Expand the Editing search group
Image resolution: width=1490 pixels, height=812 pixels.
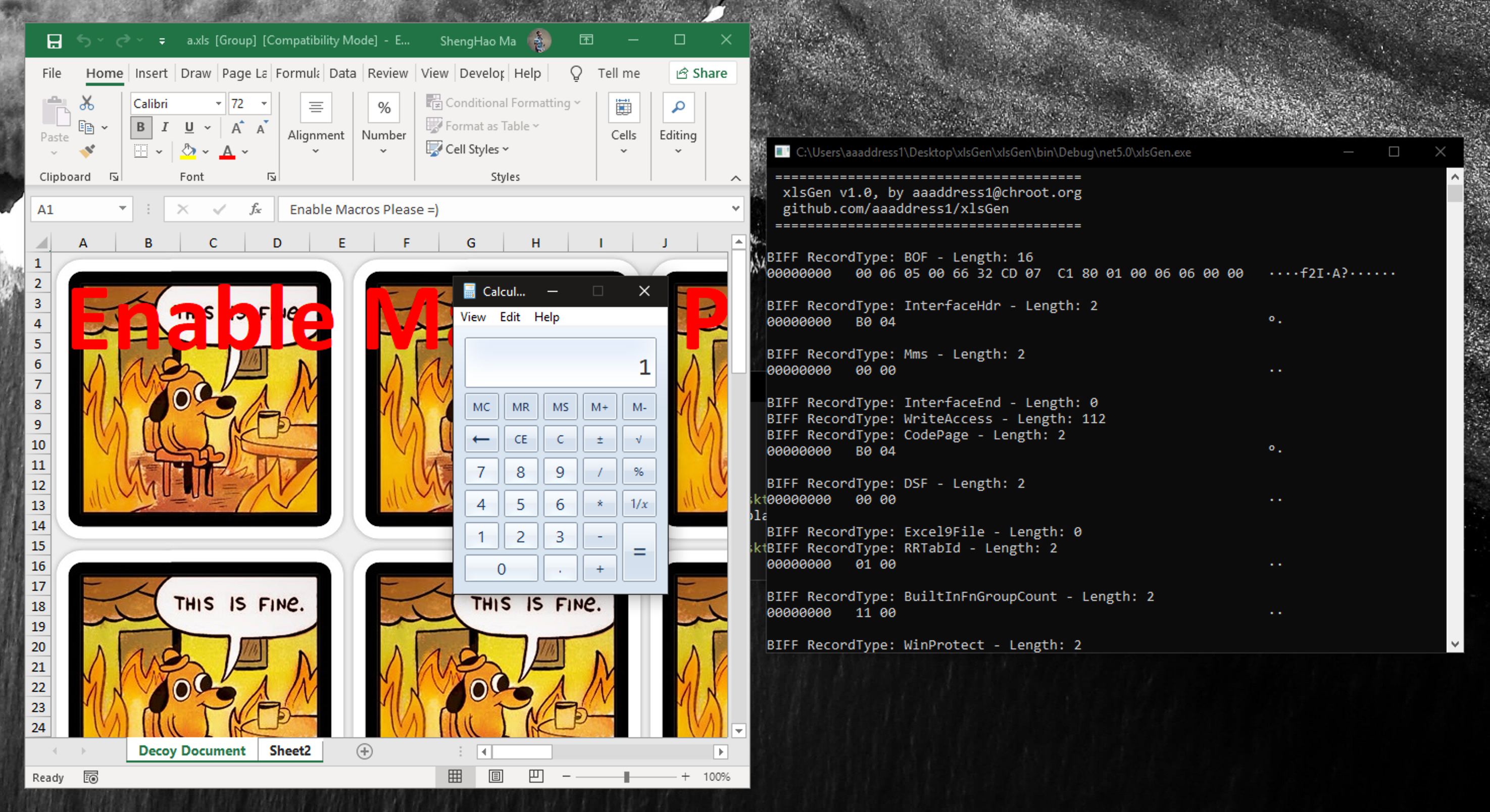[x=678, y=125]
